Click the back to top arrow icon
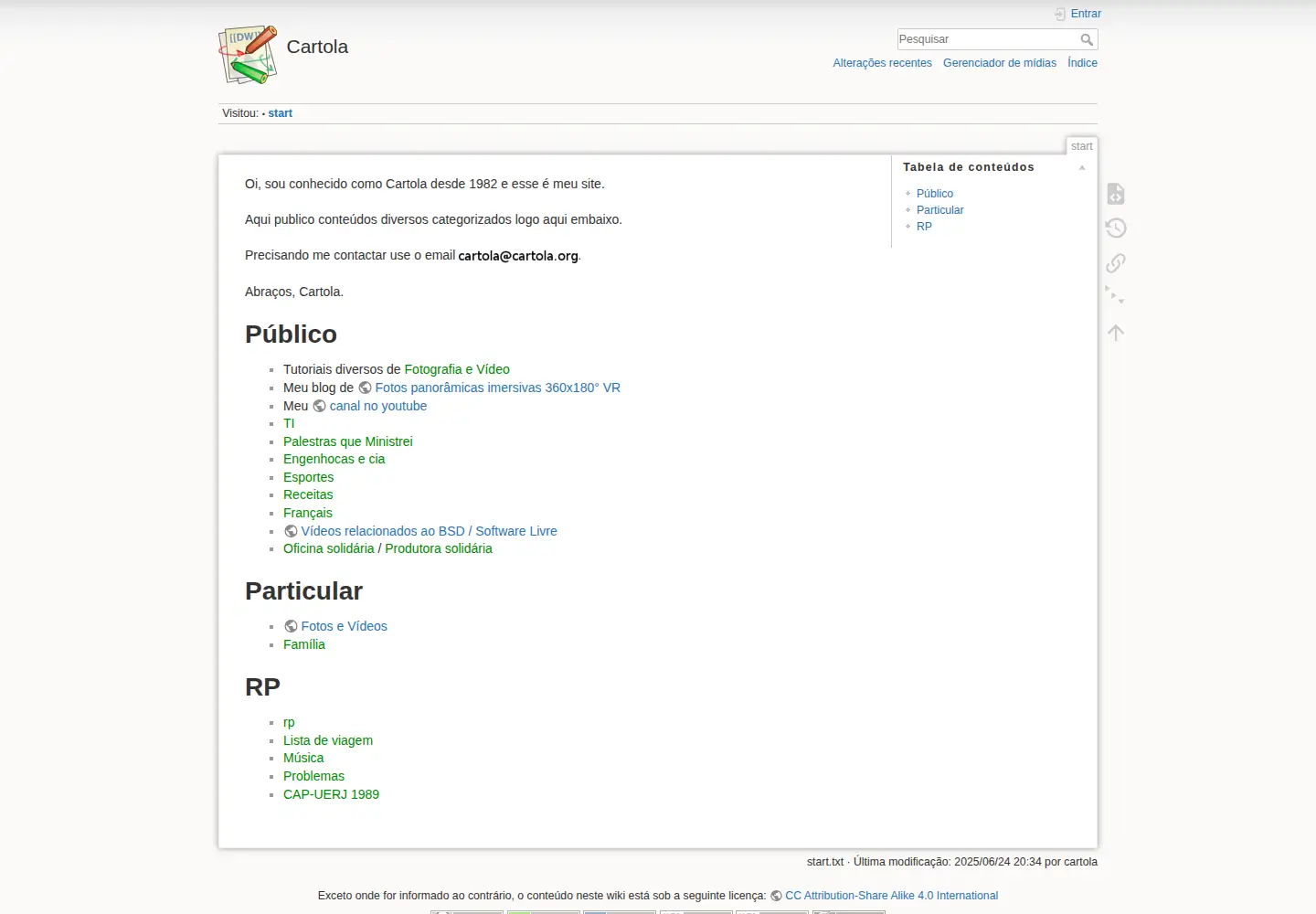The image size is (1316, 914). 1116,333
